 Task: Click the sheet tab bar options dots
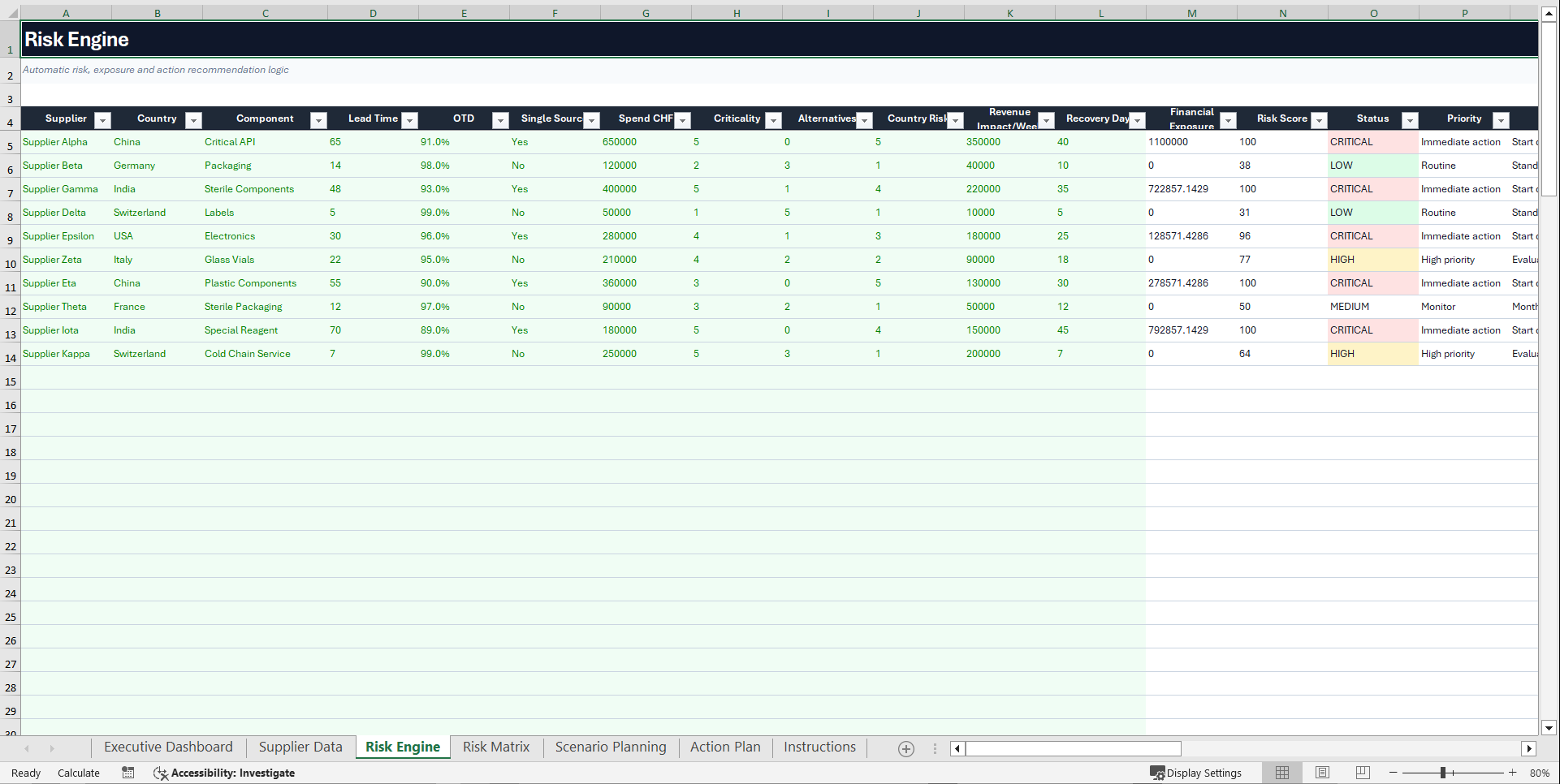pos(935,748)
